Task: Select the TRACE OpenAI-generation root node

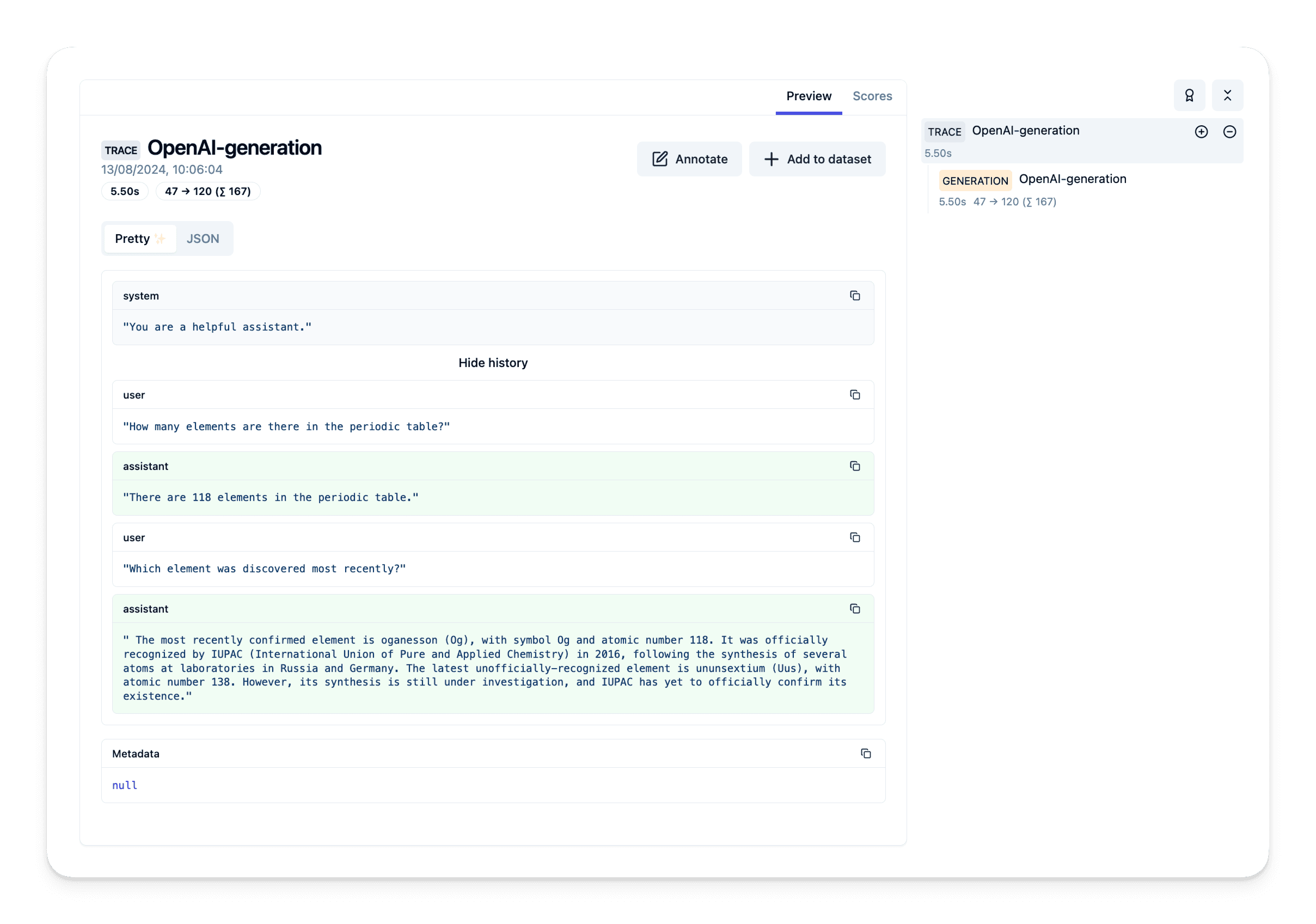Action: coord(1025,130)
